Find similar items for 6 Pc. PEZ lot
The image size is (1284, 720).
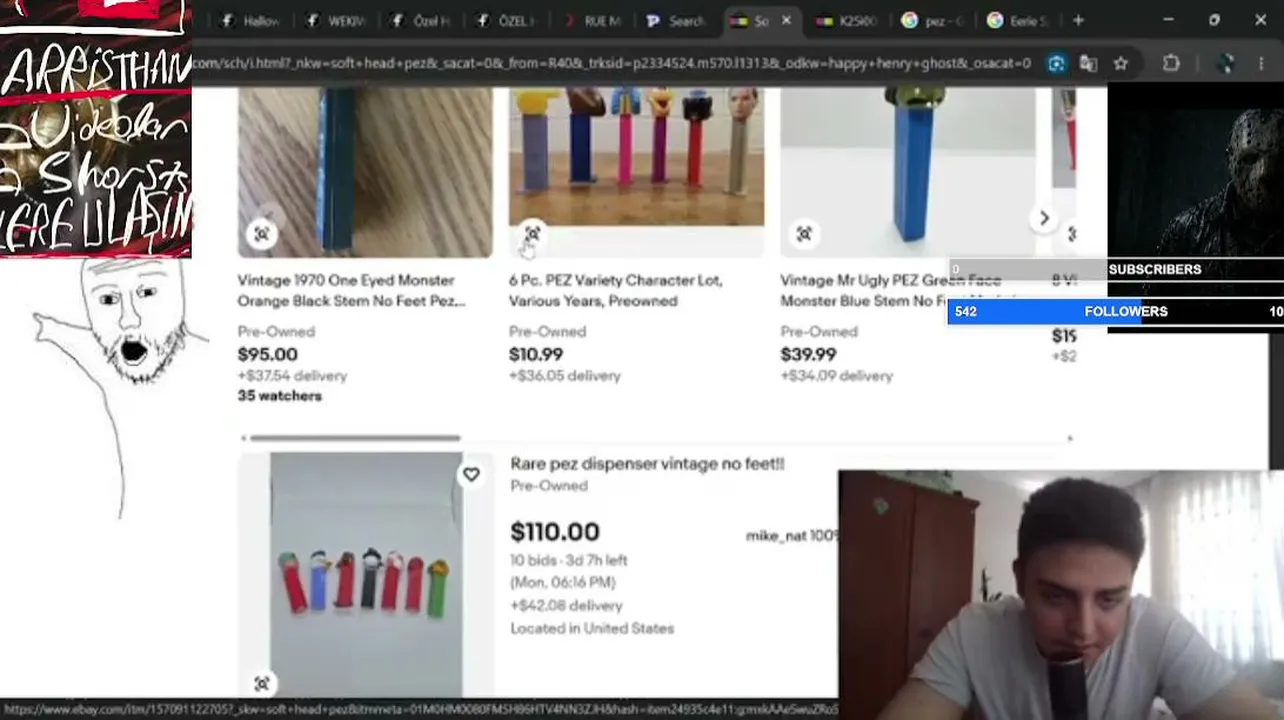click(x=532, y=234)
